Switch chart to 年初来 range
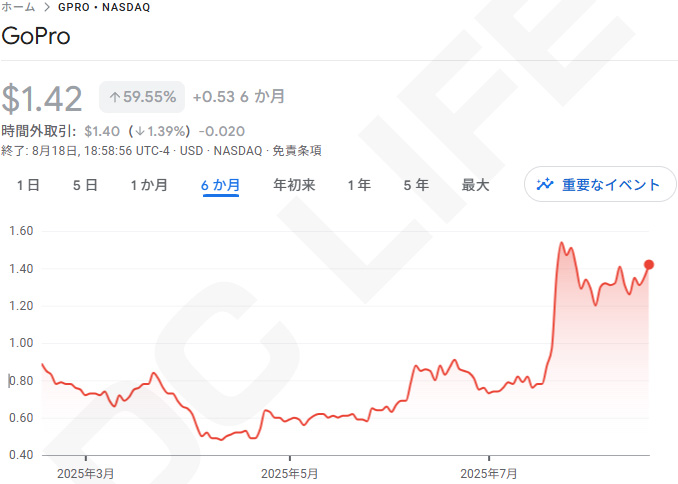The width and height of the screenshot is (678, 484). click(294, 185)
